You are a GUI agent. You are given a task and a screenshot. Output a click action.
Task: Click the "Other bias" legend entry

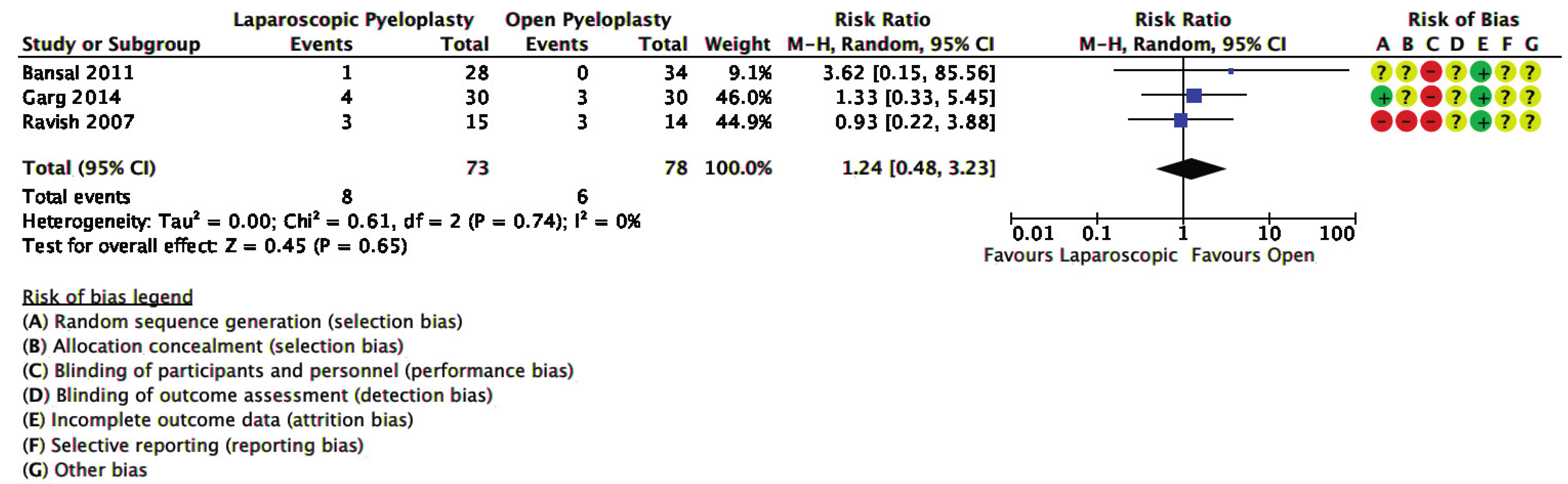[85, 470]
